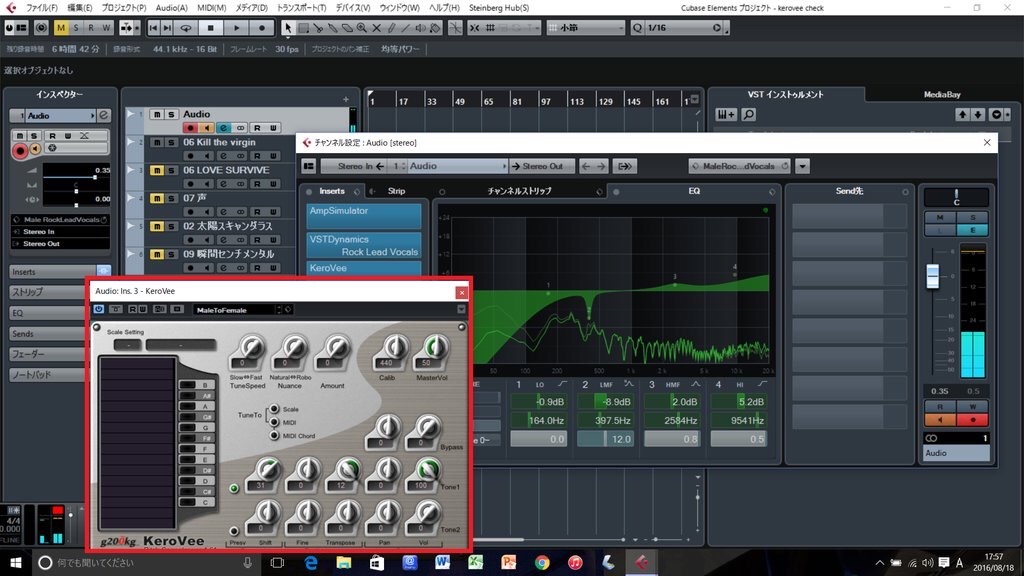Select the Mute X tool
This screenshot has height=576, width=1024.
pos(377,28)
